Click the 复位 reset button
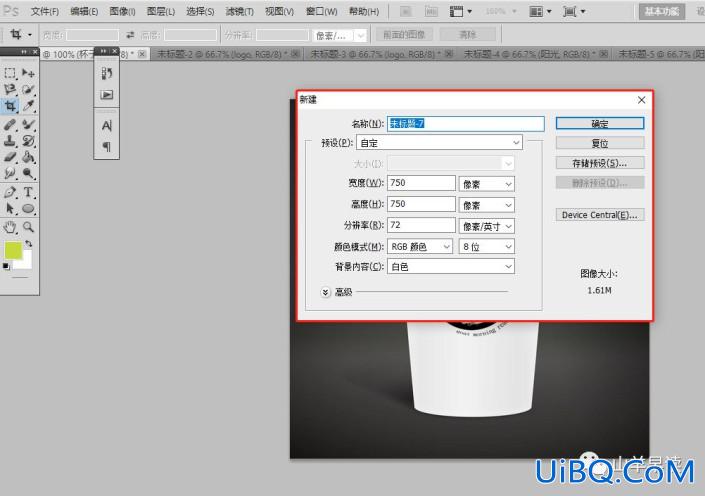This screenshot has width=705, height=496. pos(600,143)
